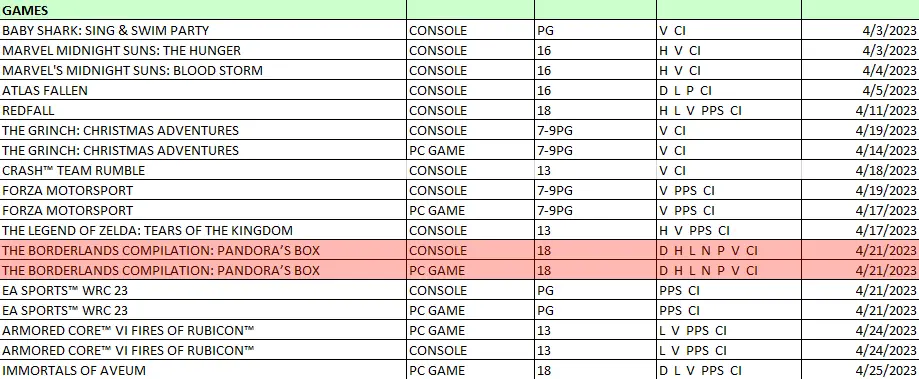Select the CRASH™ TEAM RUMBLE cell
919x379 pixels.
click(x=203, y=170)
